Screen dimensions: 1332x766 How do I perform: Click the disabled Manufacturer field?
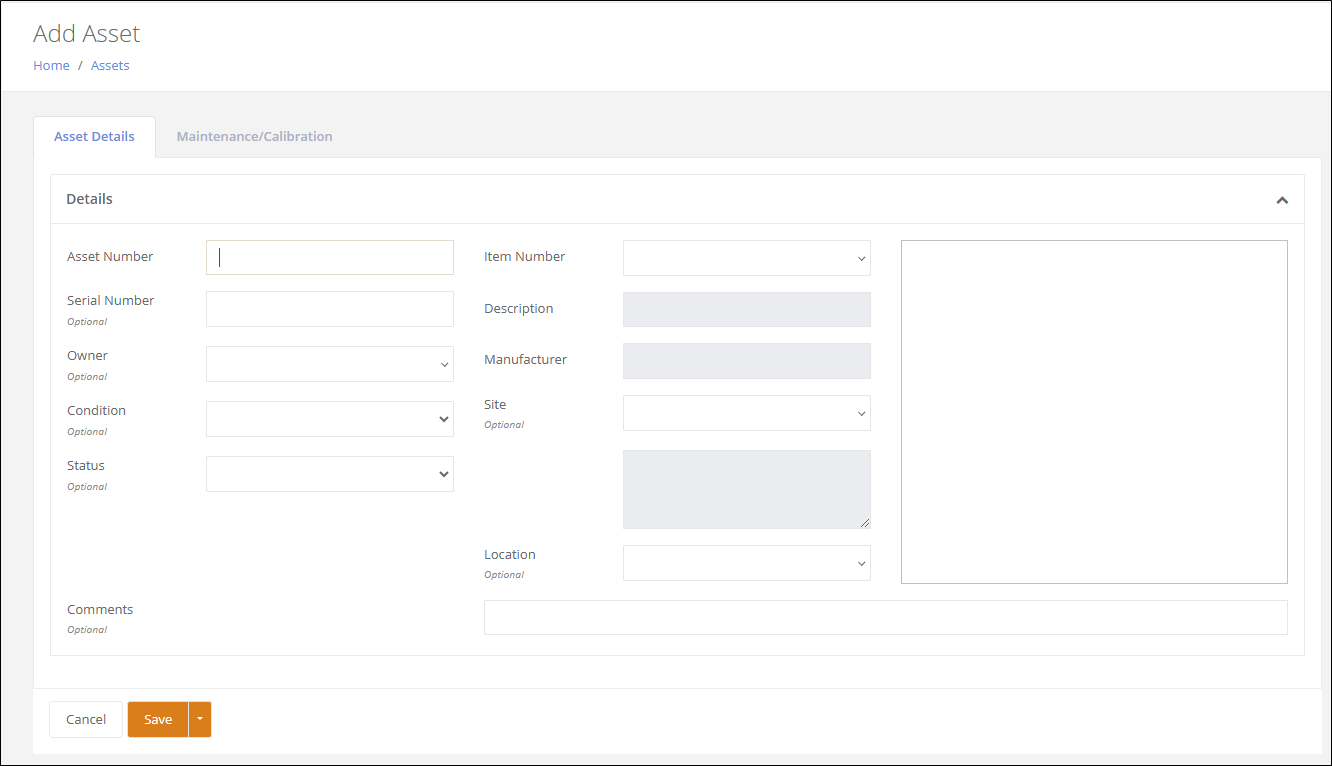[x=747, y=361]
